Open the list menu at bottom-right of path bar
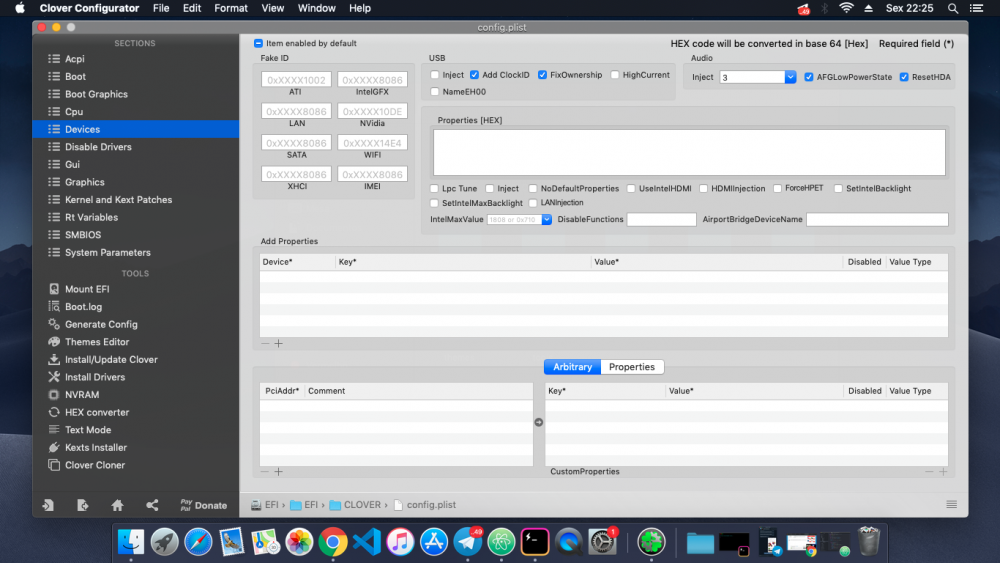The height and width of the screenshot is (563, 1000). (x=952, y=504)
